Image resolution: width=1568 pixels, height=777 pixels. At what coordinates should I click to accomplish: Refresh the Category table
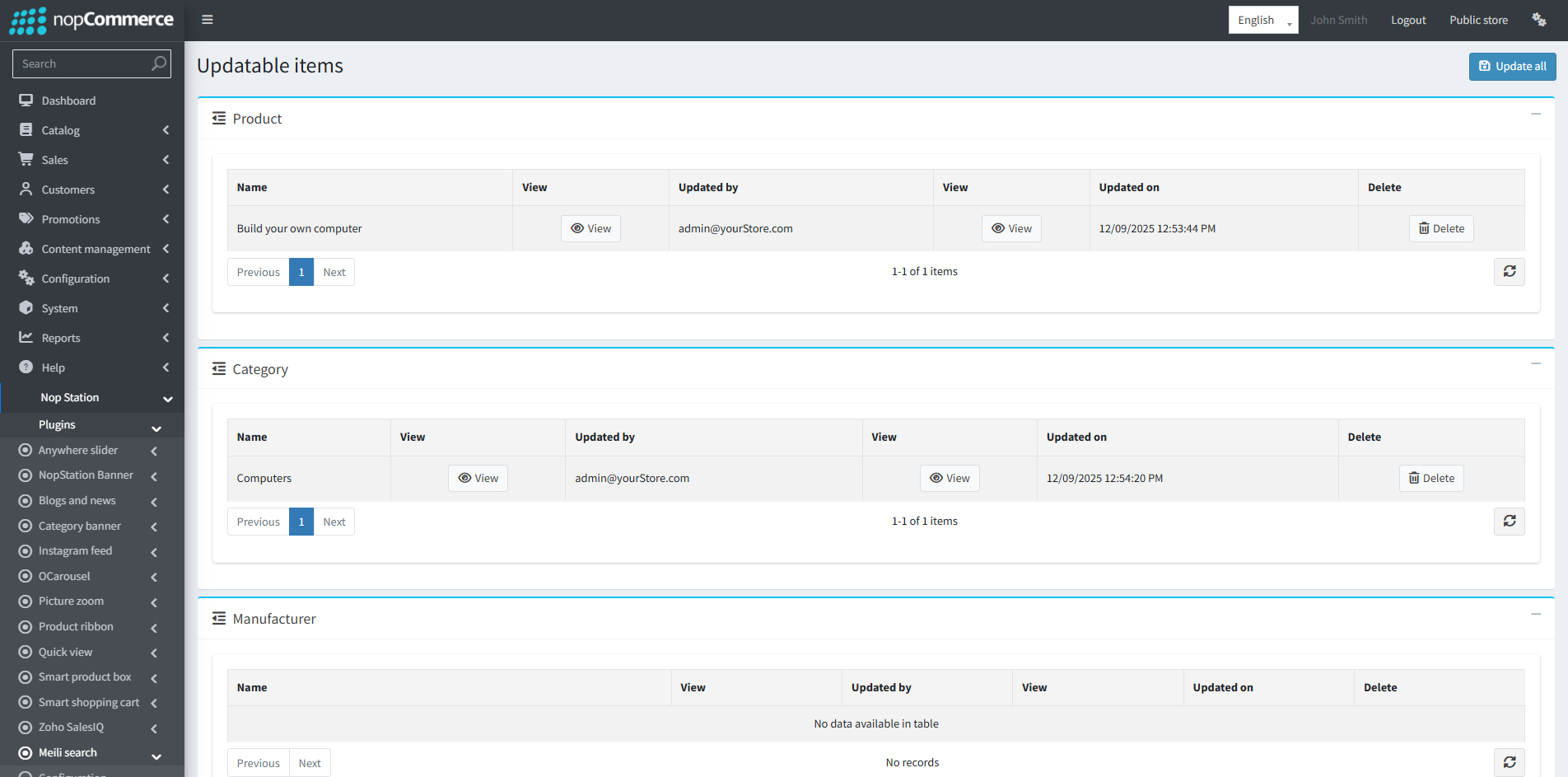tap(1509, 522)
